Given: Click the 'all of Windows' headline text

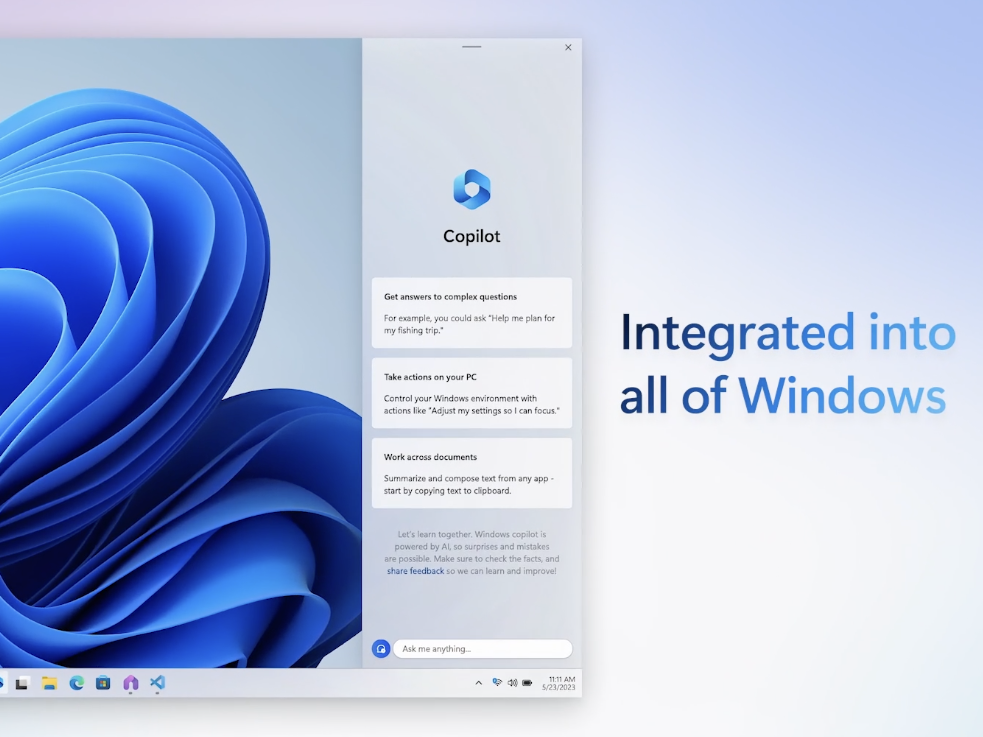Looking at the screenshot, I should pyautogui.click(x=782, y=395).
